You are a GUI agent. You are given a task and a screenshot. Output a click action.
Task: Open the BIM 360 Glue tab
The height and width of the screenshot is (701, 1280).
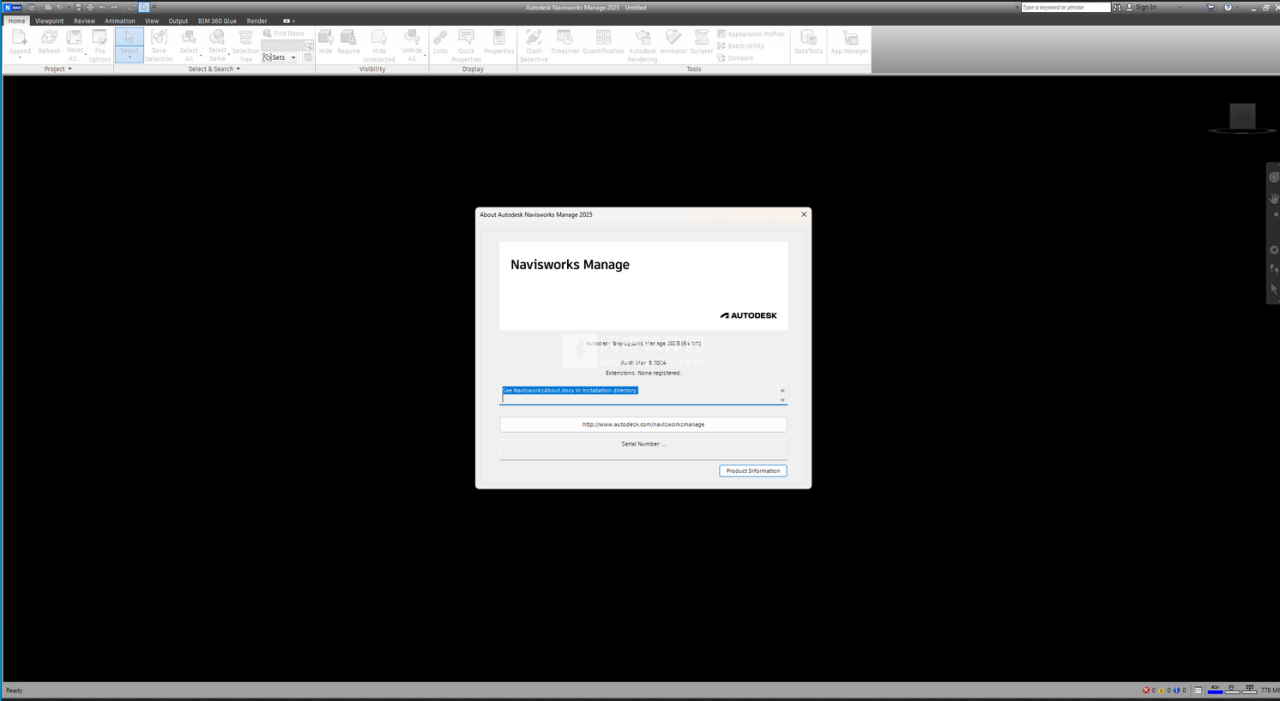pos(217,20)
